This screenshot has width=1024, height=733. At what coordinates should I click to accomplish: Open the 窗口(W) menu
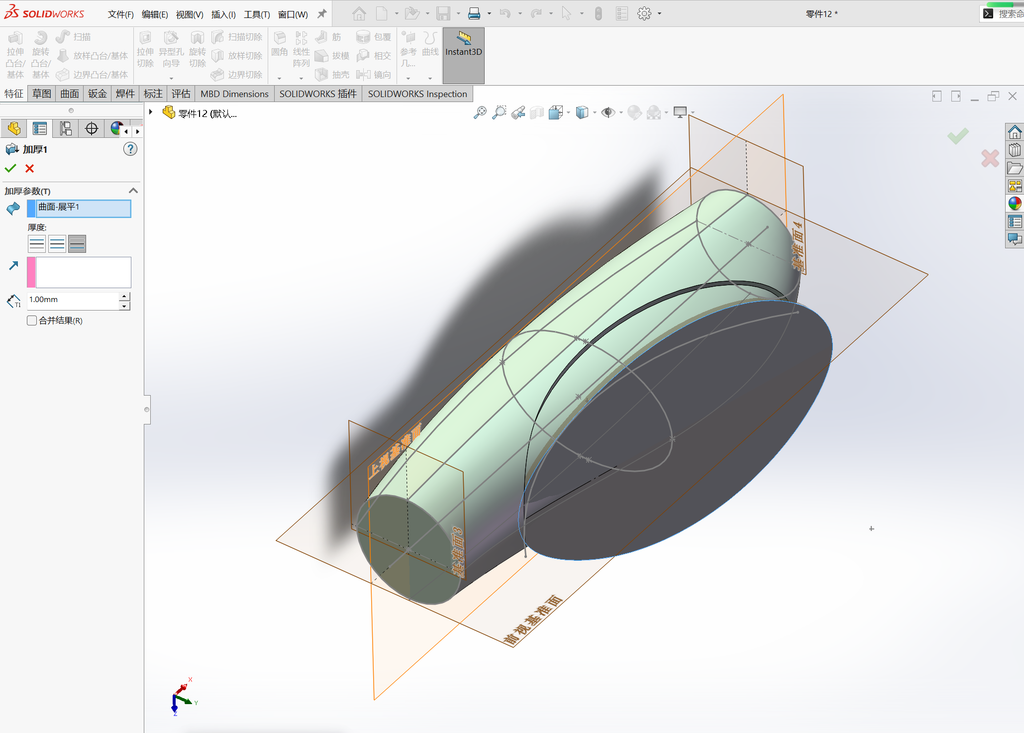click(x=293, y=14)
